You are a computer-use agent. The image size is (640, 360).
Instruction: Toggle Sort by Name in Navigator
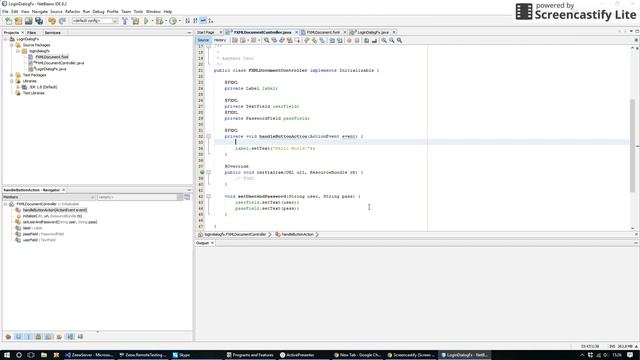click(70, 337)
